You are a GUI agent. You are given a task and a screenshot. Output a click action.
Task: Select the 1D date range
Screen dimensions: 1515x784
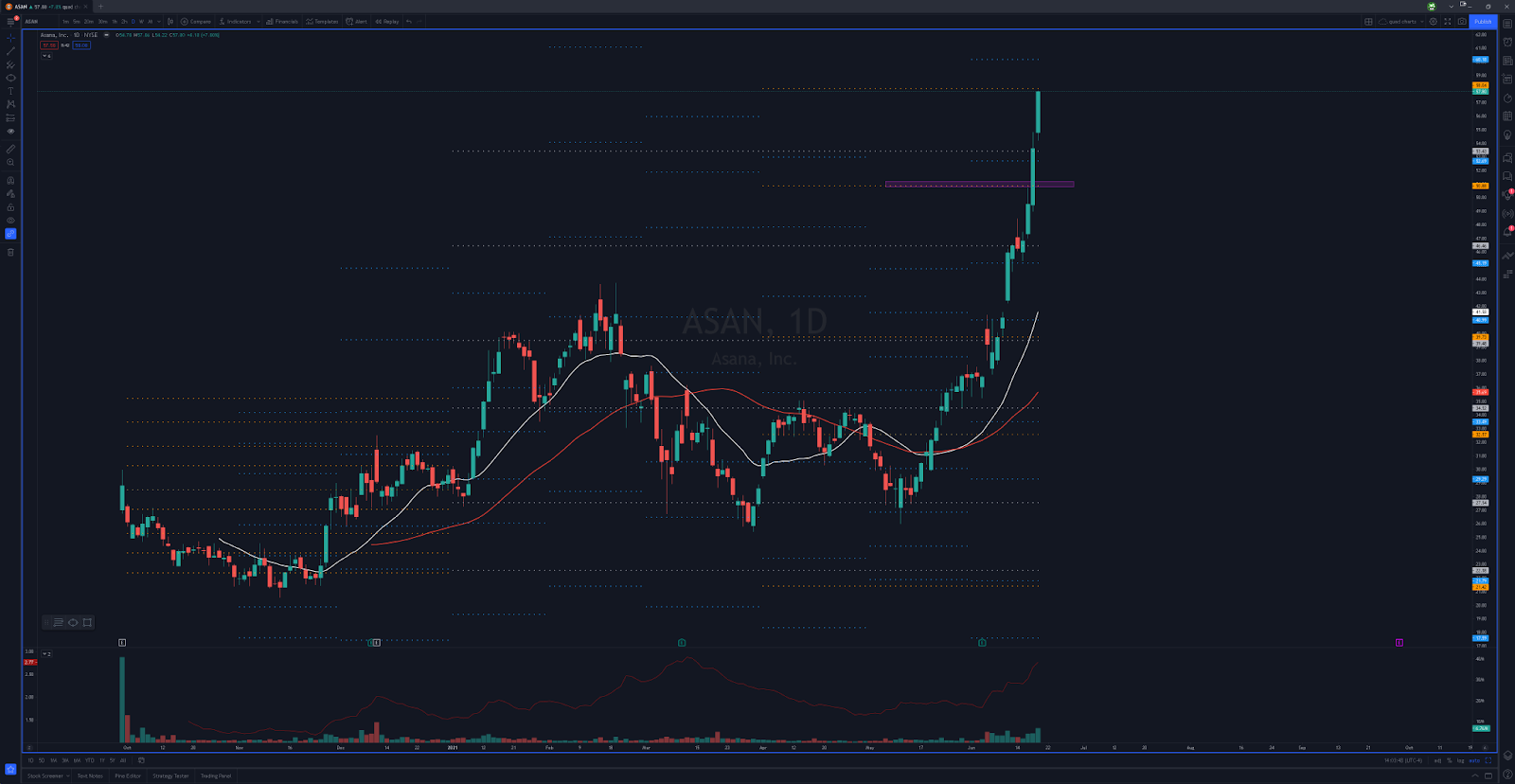click(x=30, y=760)
